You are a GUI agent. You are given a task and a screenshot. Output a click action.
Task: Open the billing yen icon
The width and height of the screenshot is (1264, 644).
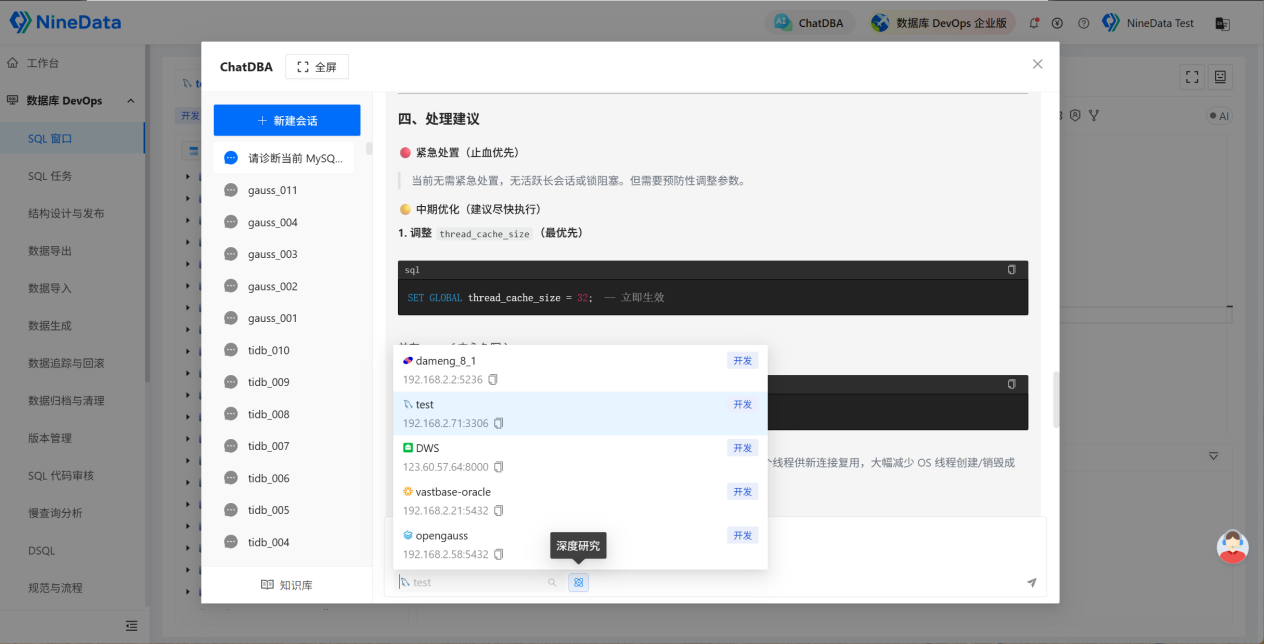click(1057, 23)
